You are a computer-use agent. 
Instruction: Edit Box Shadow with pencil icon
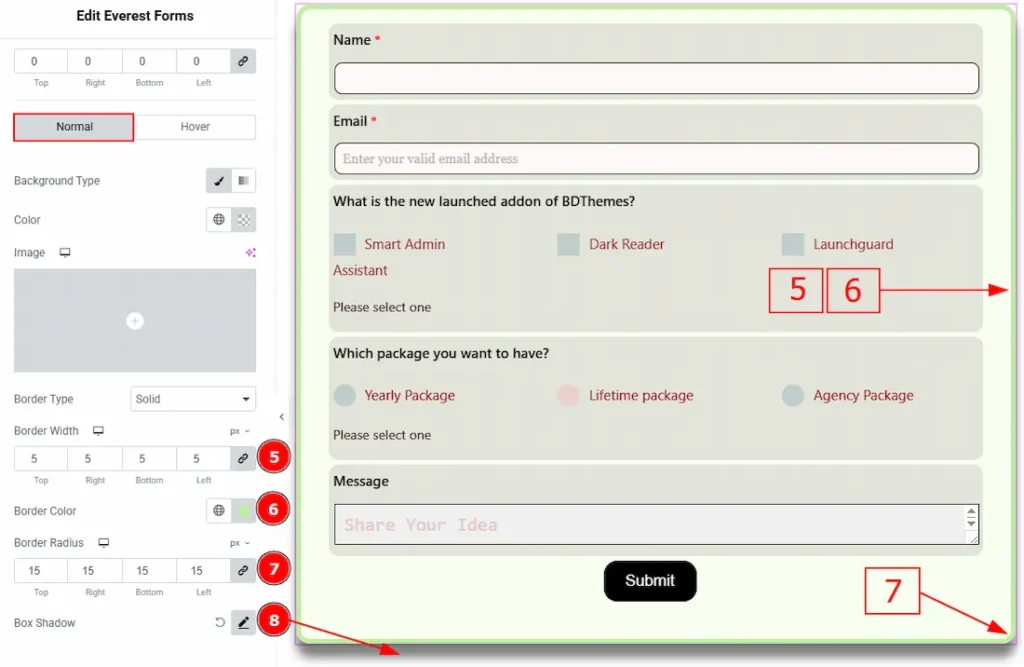click(243, 623)
